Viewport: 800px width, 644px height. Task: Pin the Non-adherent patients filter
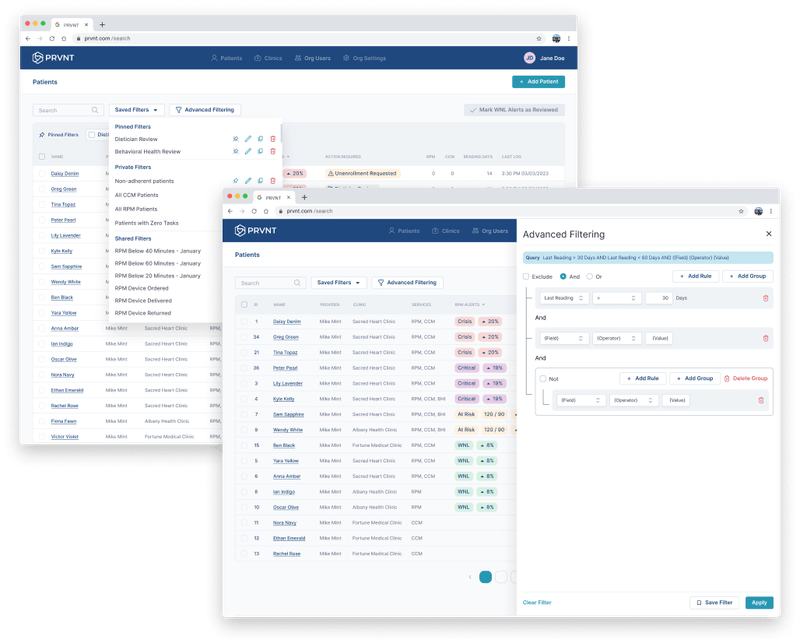[x=236, y=181]
